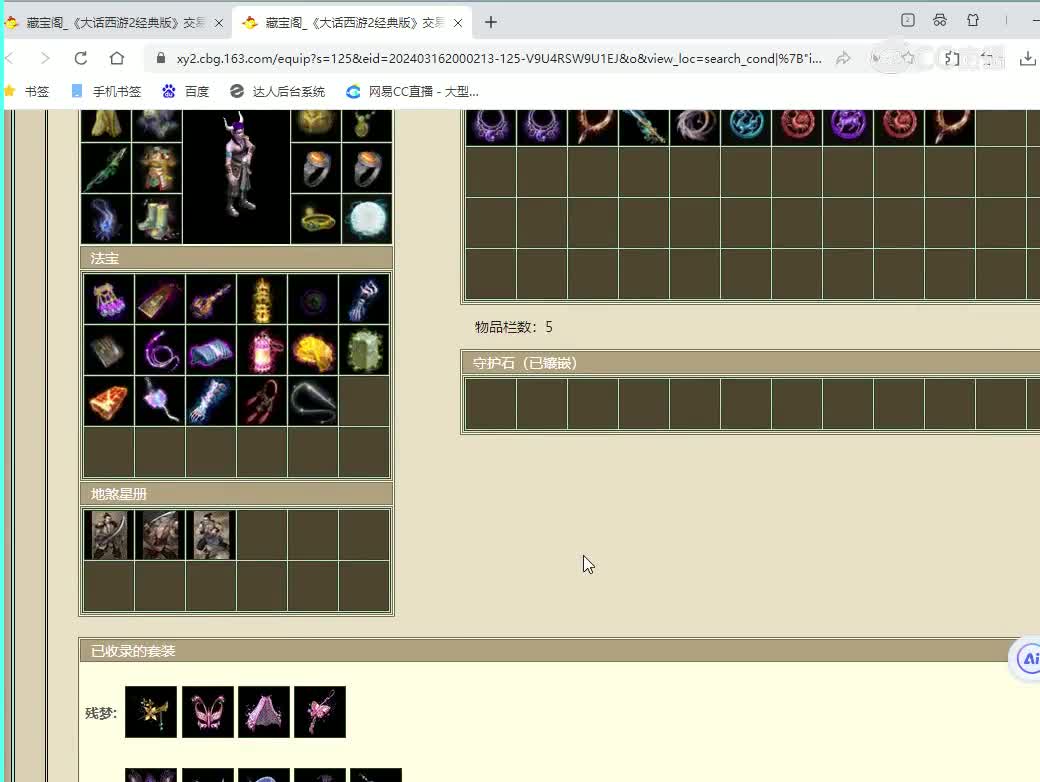Image resolution: width=1040 pixels, height=782 pixels.
Task: Open the browser downloads panel
Action: click(1027, 58)
